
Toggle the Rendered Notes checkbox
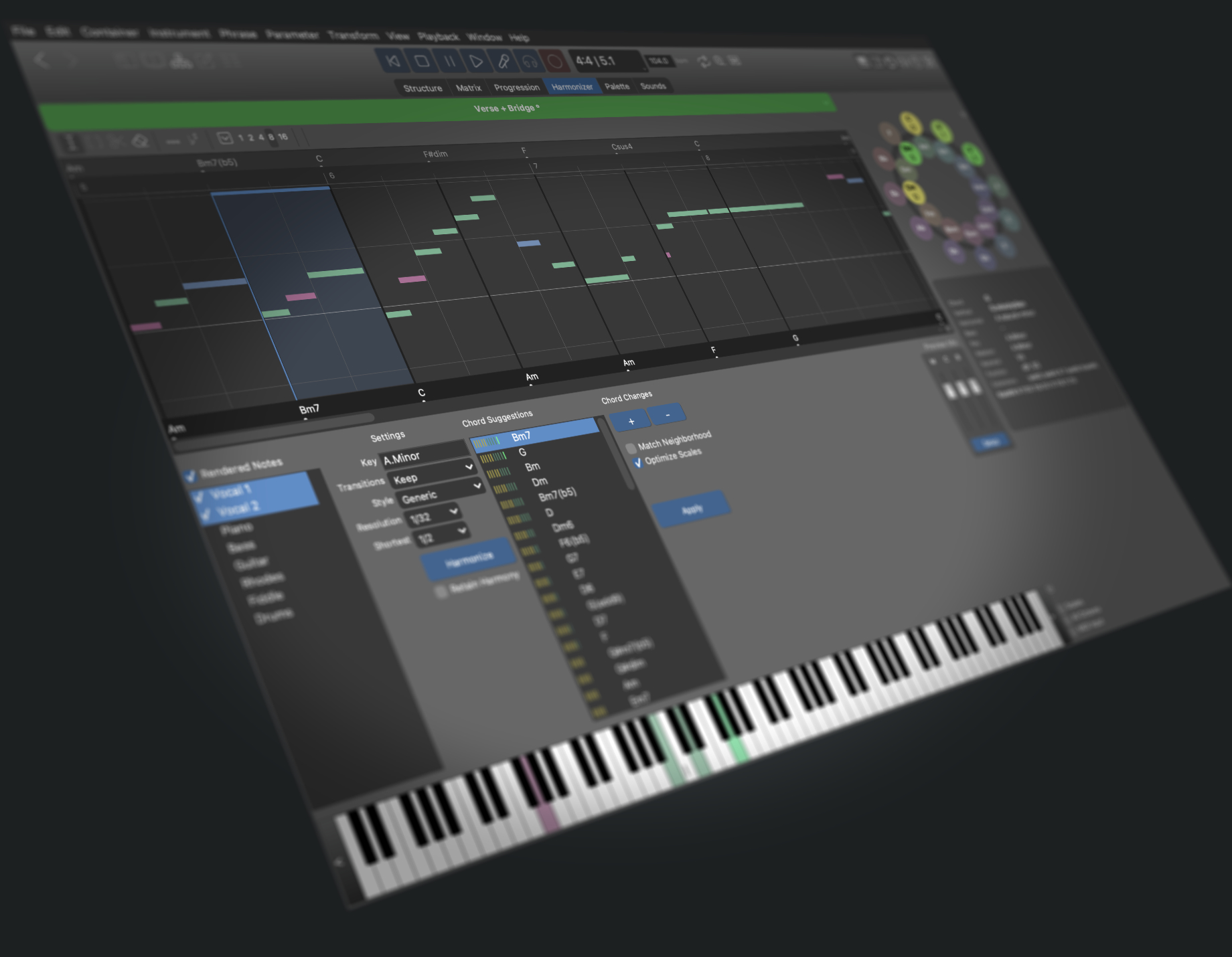pos(190,475)
